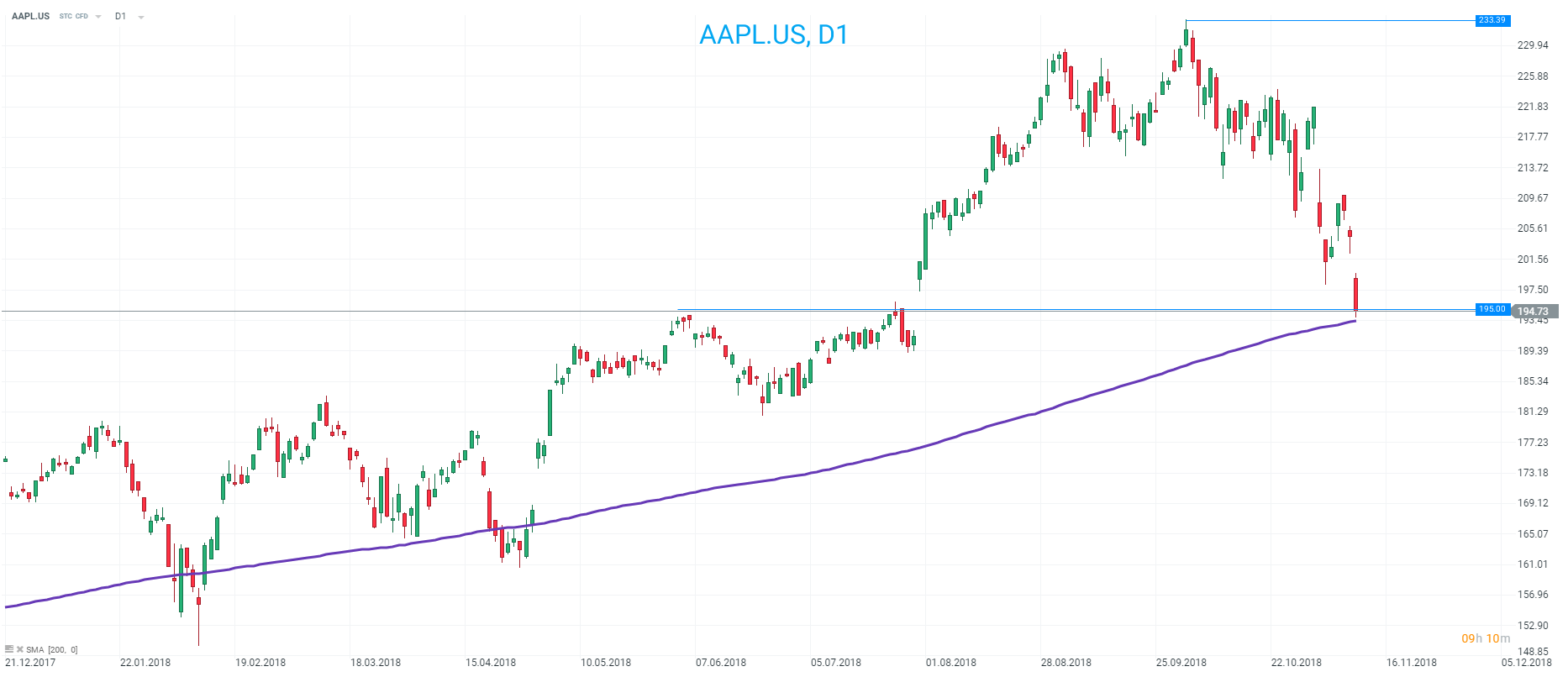1568x677 pixels.
Task: Select the 233.39 price line label
Action: 1492,20
